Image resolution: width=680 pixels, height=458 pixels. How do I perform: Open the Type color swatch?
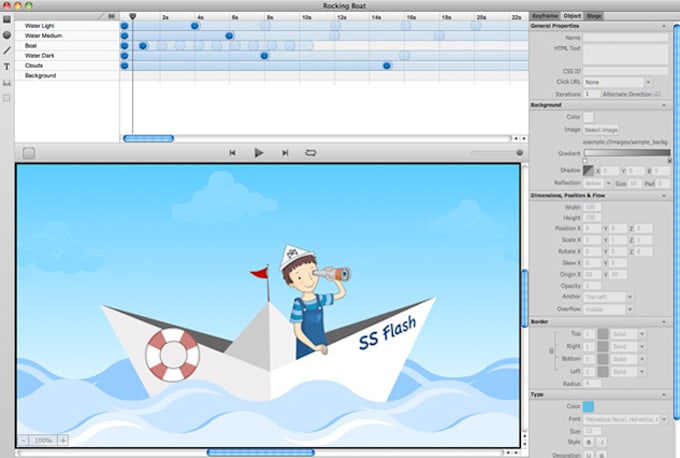point(588,406)
